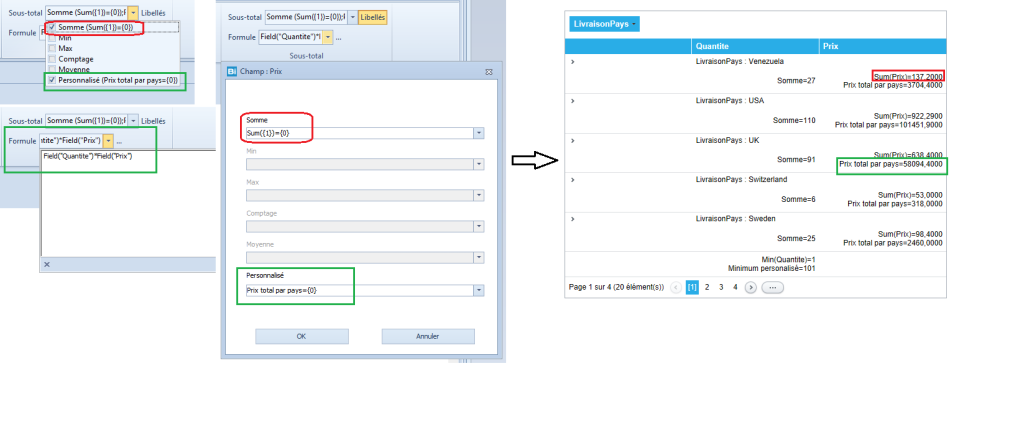
Task: Close the formula editor popup with the X icon
Action: 46,265
